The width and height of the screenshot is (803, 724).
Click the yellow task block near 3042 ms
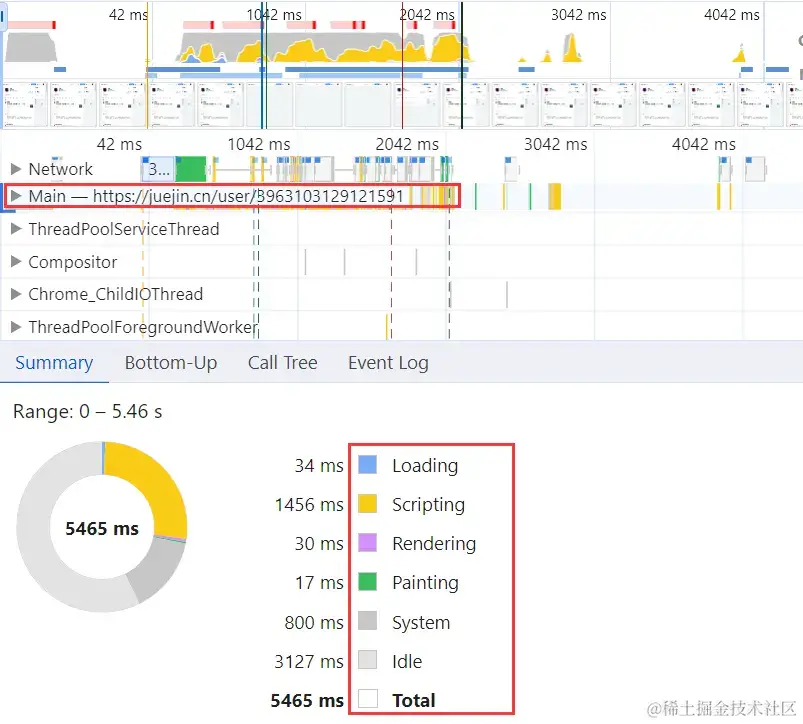(x=555, y=196)
